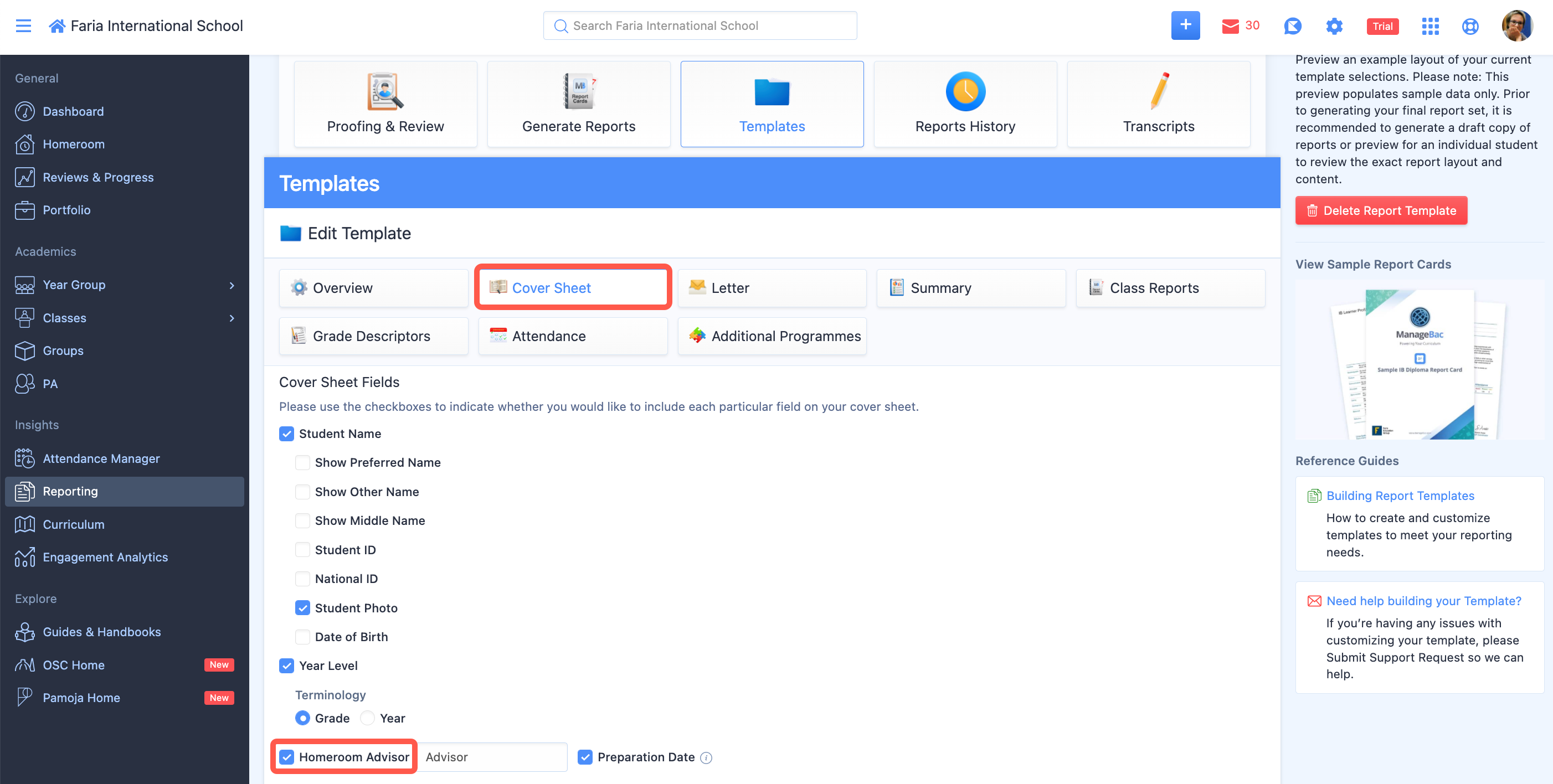Click the Advisor text input field

[x=492, y=757]
